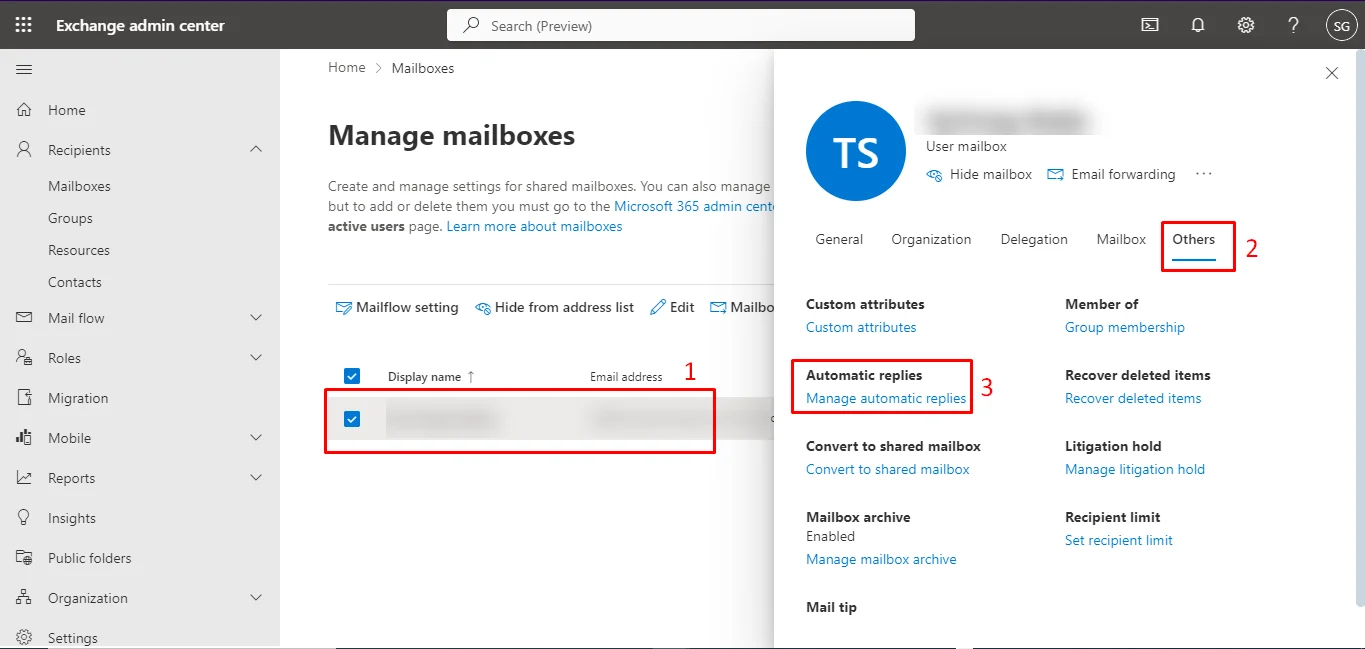
Task: Click the Public folders icon
Action: pyautogui.click(x=25, y=558)
